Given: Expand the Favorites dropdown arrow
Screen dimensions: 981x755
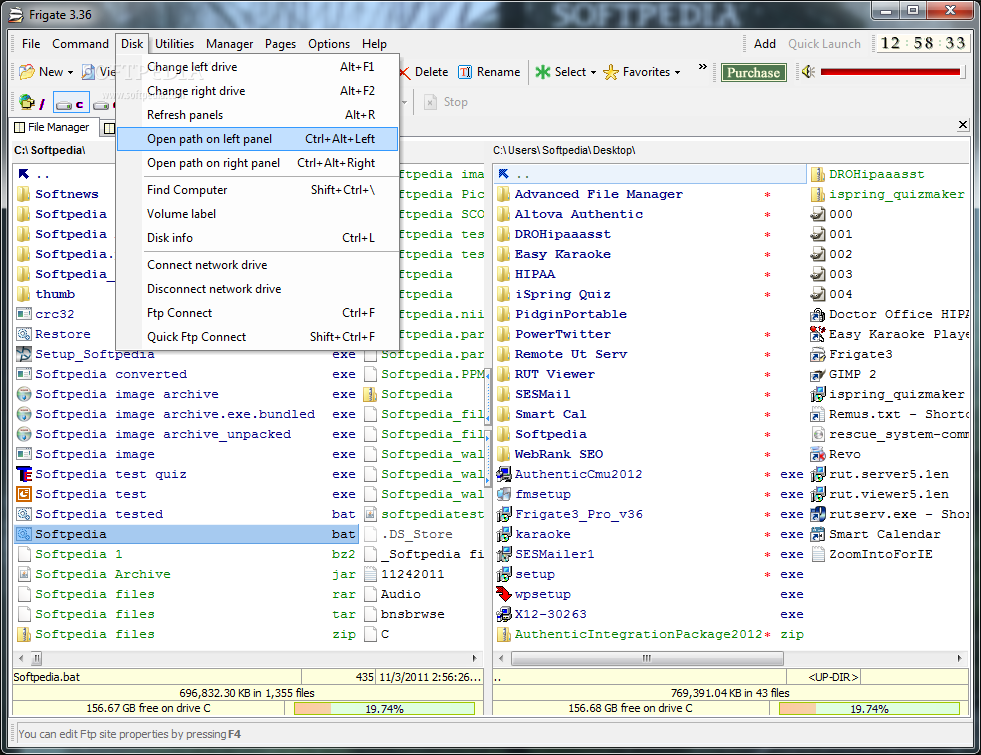Looking at the screenshot, I should [x=678, y=73].
